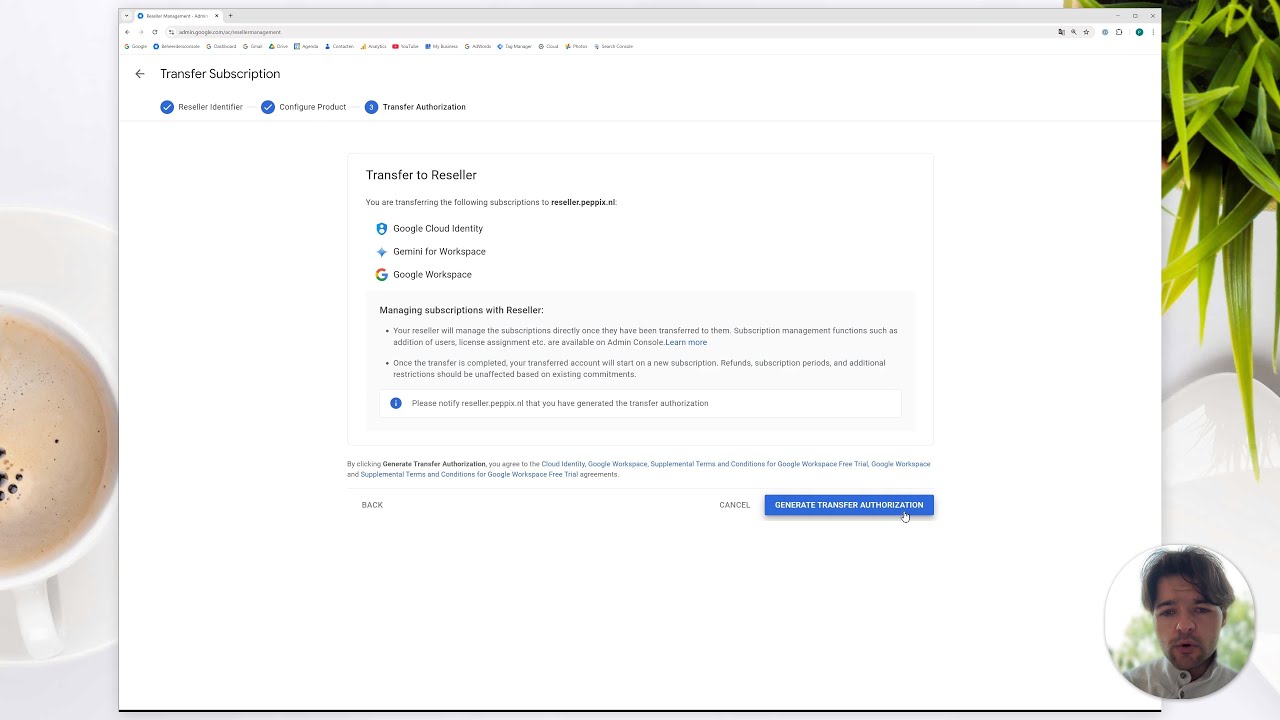This screenshot has height=720, width=1280.
Task: Open the YouTube bookmark
Action: pos(406,46)
